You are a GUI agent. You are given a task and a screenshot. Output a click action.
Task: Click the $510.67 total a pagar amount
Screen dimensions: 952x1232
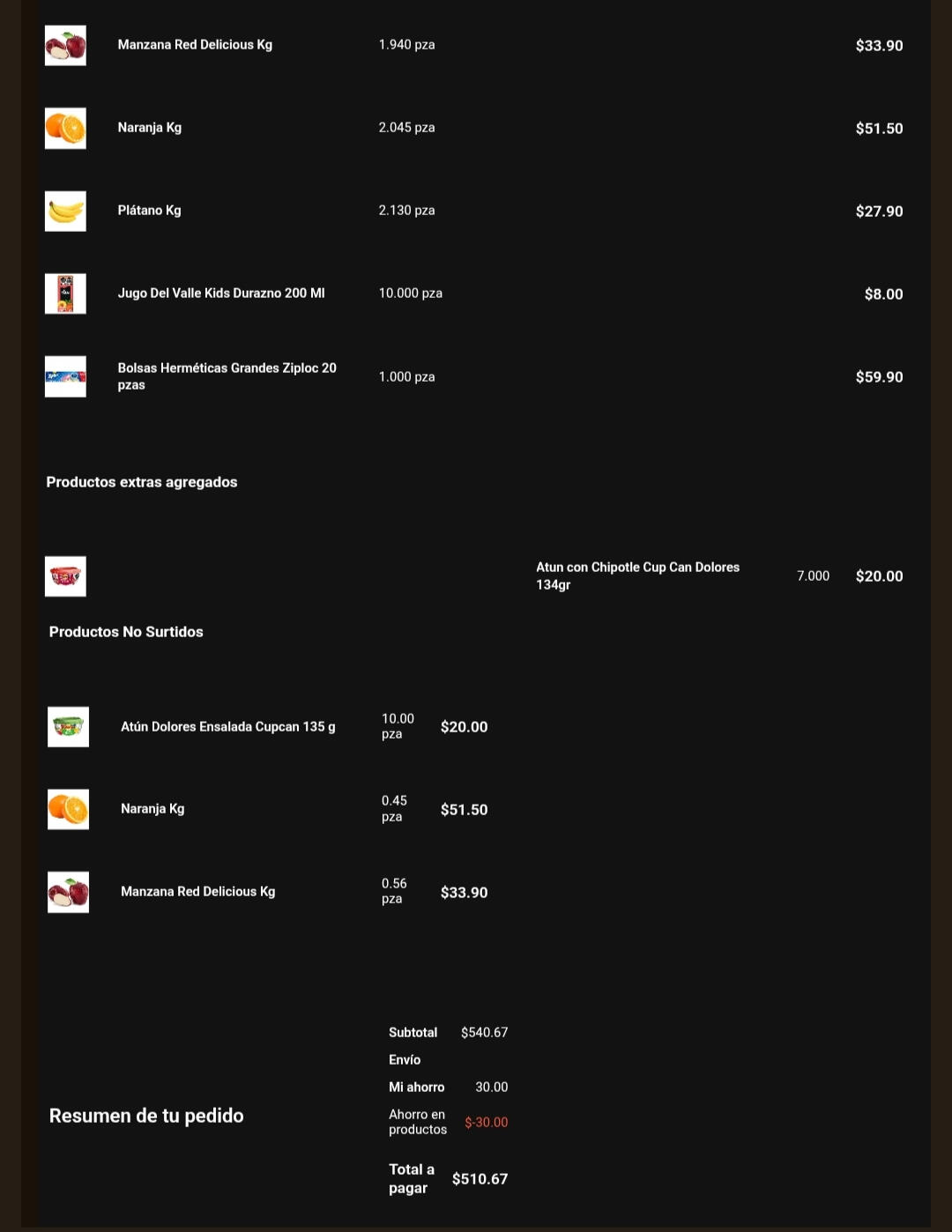[x=480, y=1179]
